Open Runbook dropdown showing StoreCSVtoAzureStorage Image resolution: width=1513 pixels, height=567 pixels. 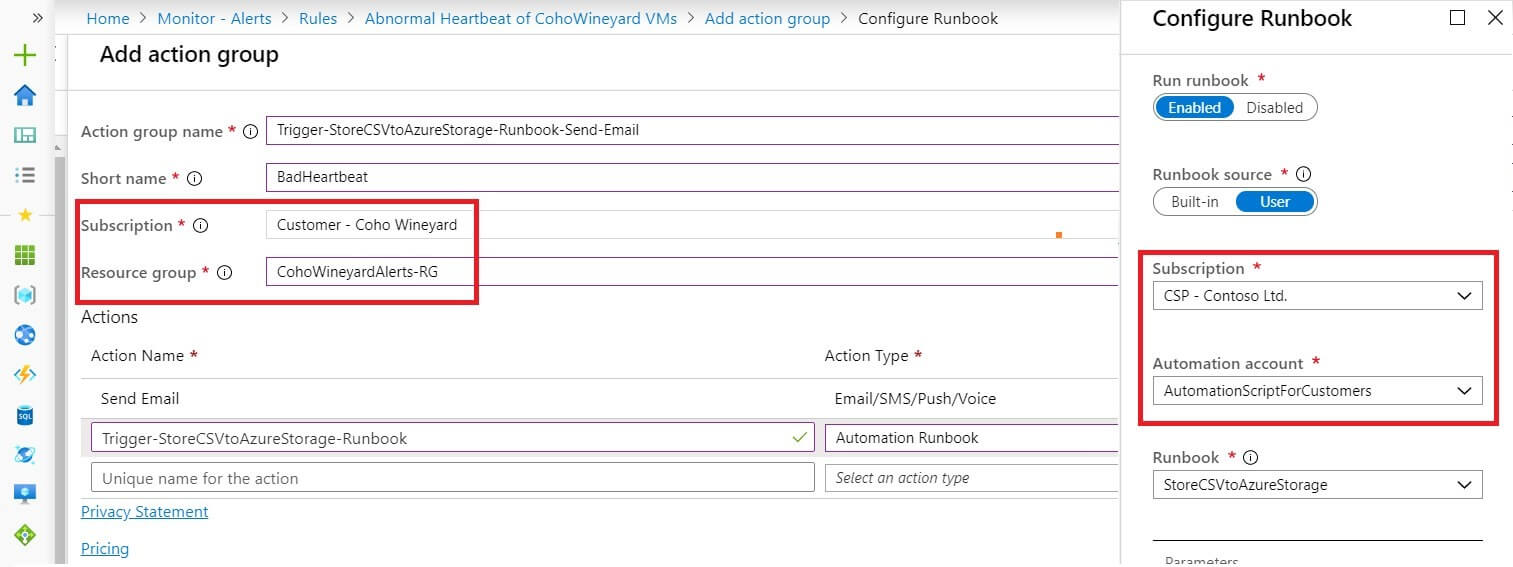point(1317,484)
